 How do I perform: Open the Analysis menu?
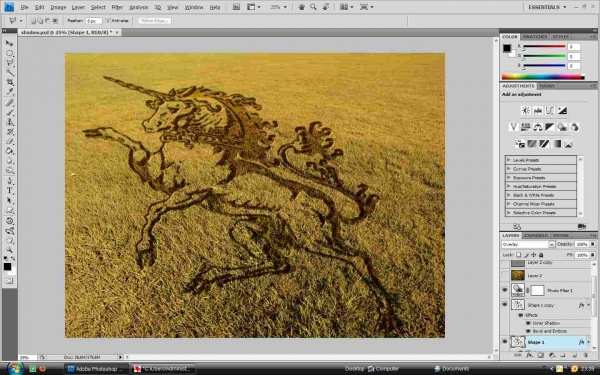click(x=139, y=7)
